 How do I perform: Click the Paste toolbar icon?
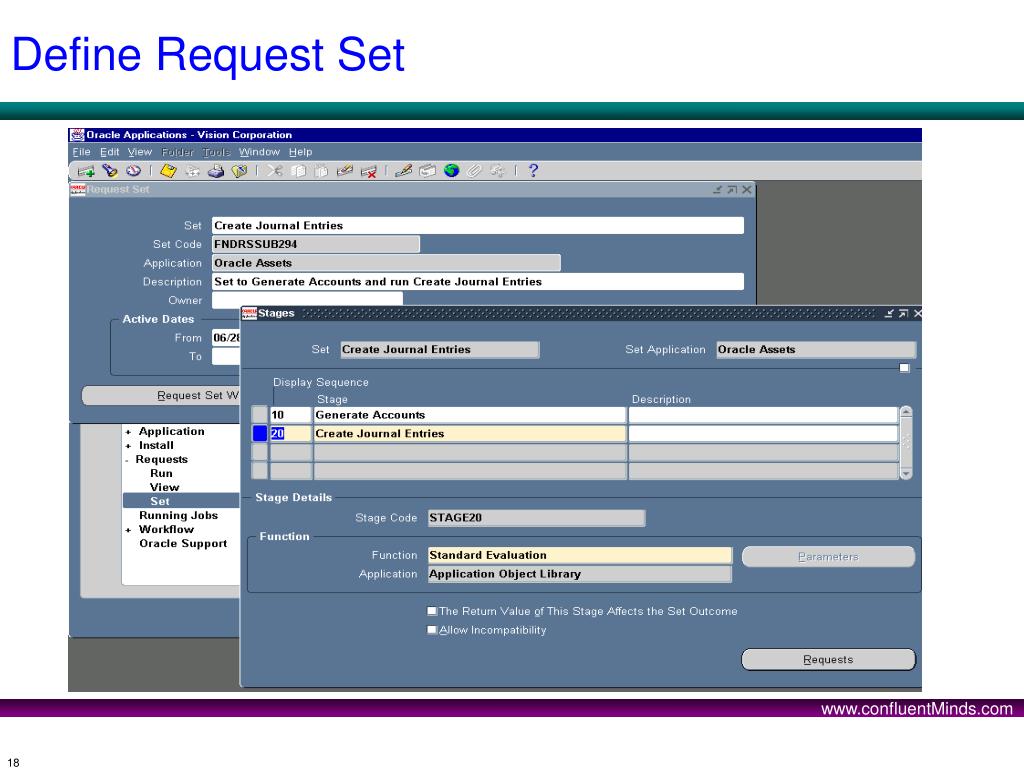(321, 171)
